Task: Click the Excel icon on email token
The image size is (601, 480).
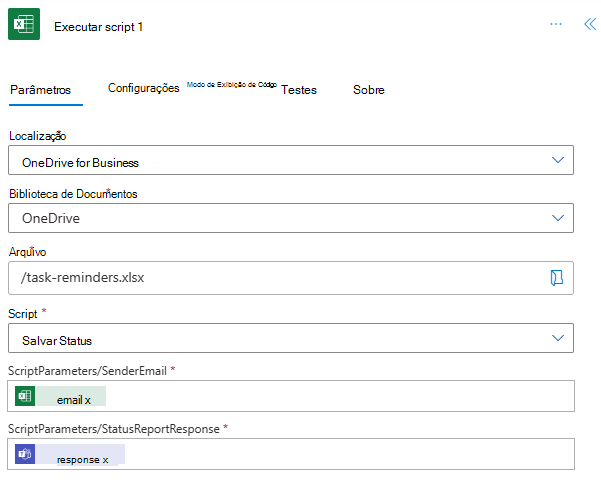Action: point(26,397)
